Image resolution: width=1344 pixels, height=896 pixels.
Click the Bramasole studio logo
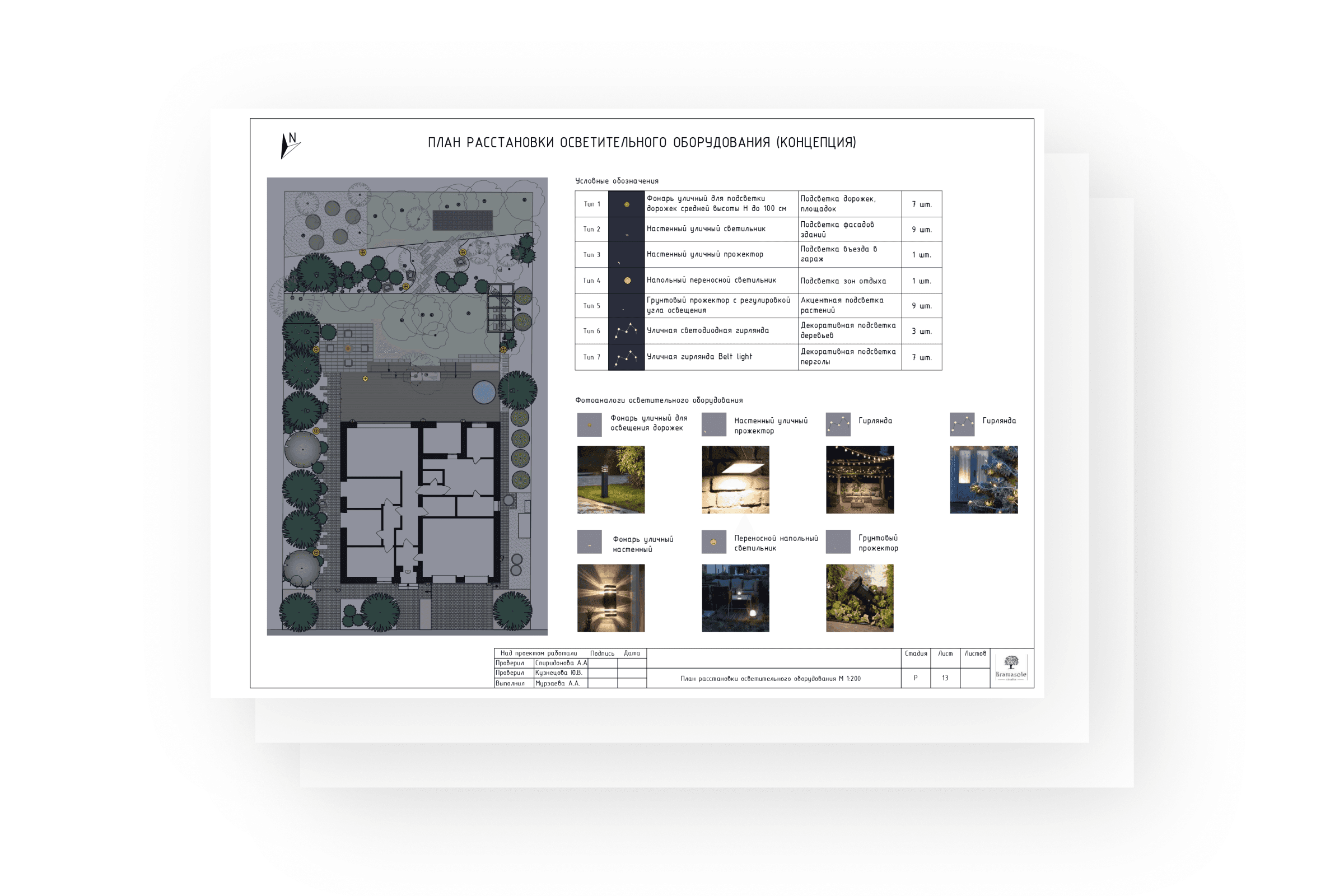click(x=1010, y=668)
